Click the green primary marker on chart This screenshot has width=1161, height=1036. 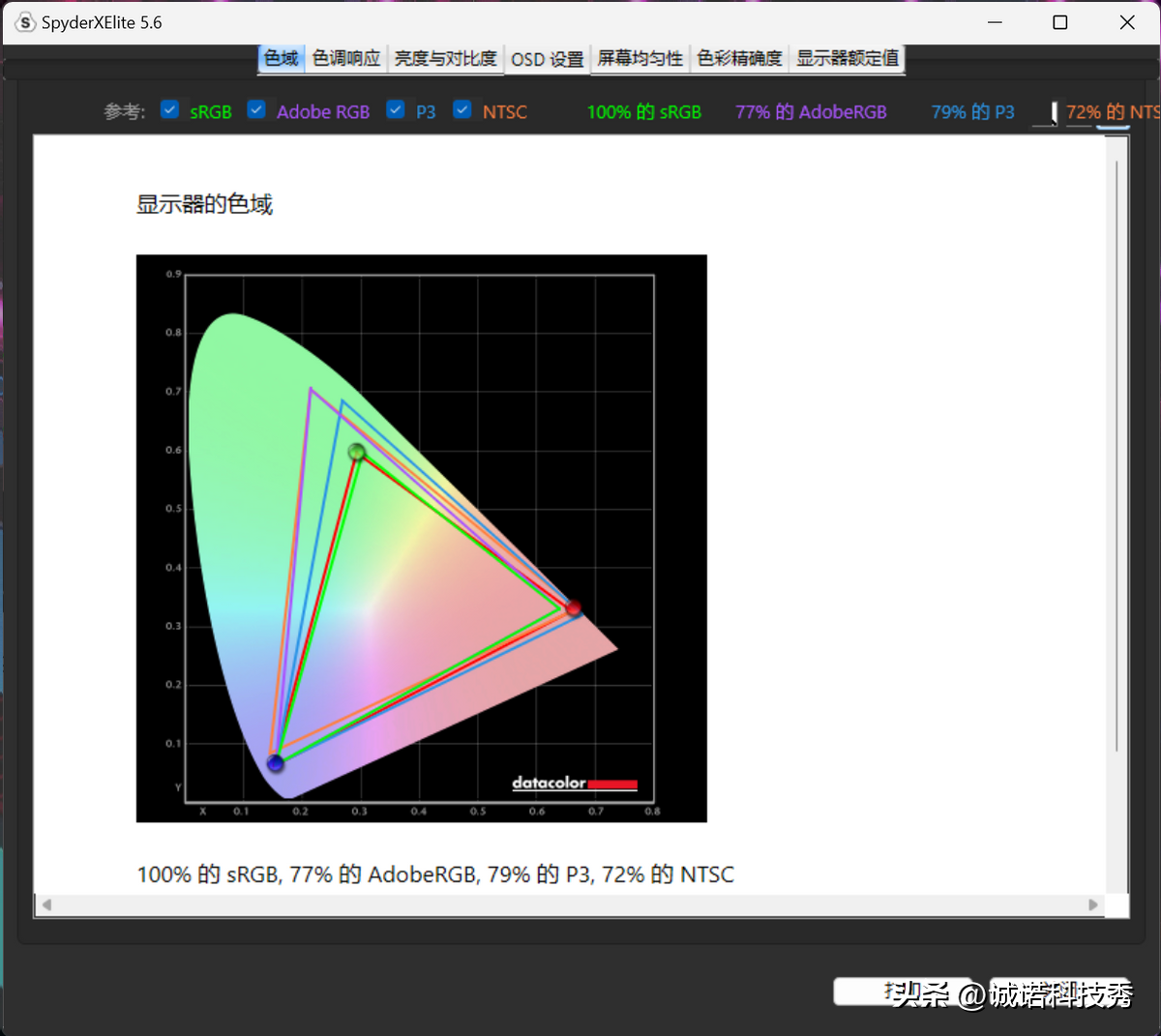(357, 452)
